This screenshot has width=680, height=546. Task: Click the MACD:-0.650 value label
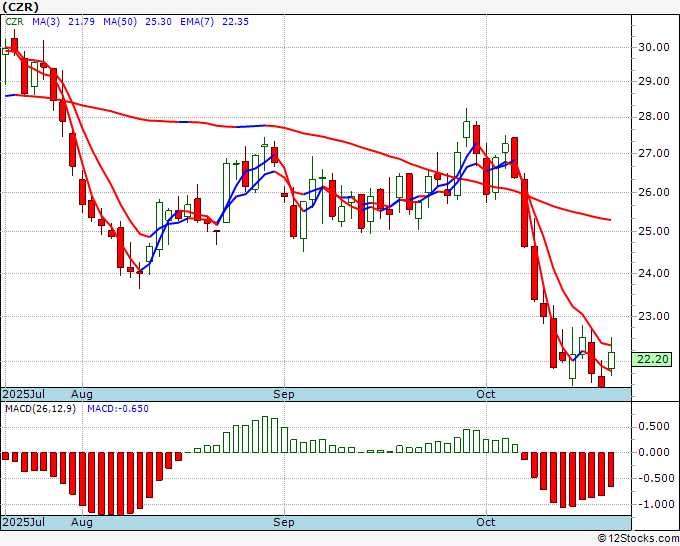click(x=118, y=409)
